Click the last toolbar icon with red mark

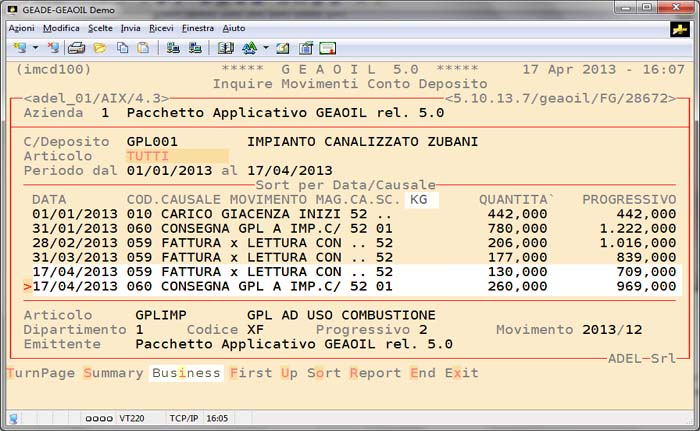pos(326,47)
